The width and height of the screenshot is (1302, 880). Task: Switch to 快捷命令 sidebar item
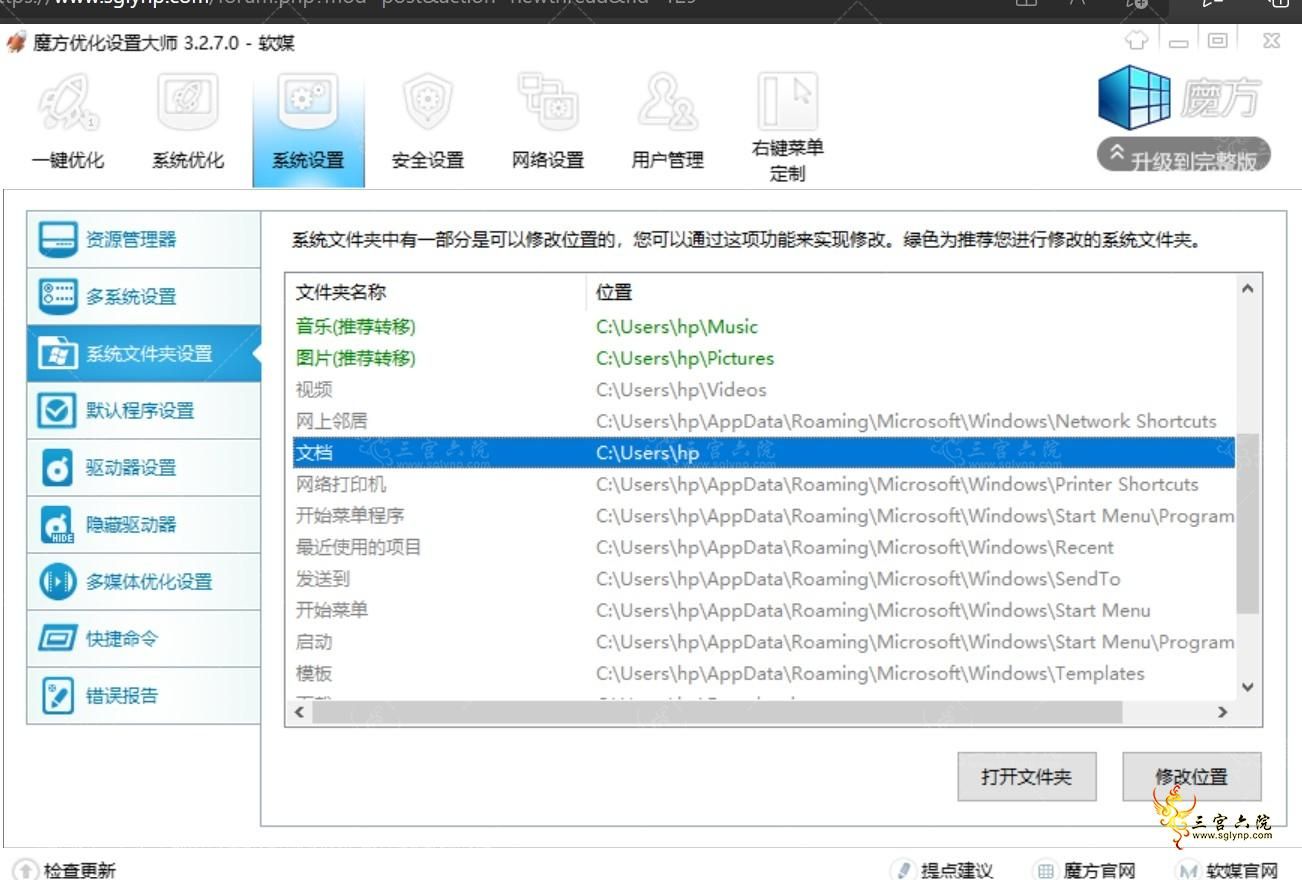click(x=144, y=638)
